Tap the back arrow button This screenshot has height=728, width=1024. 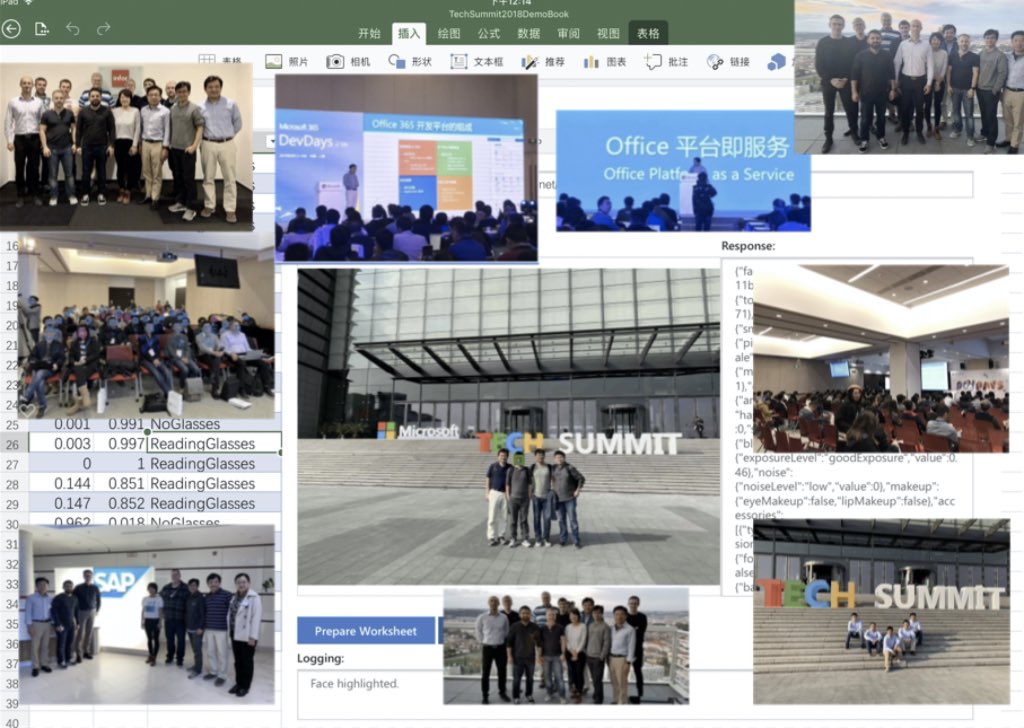click(11, 29)
